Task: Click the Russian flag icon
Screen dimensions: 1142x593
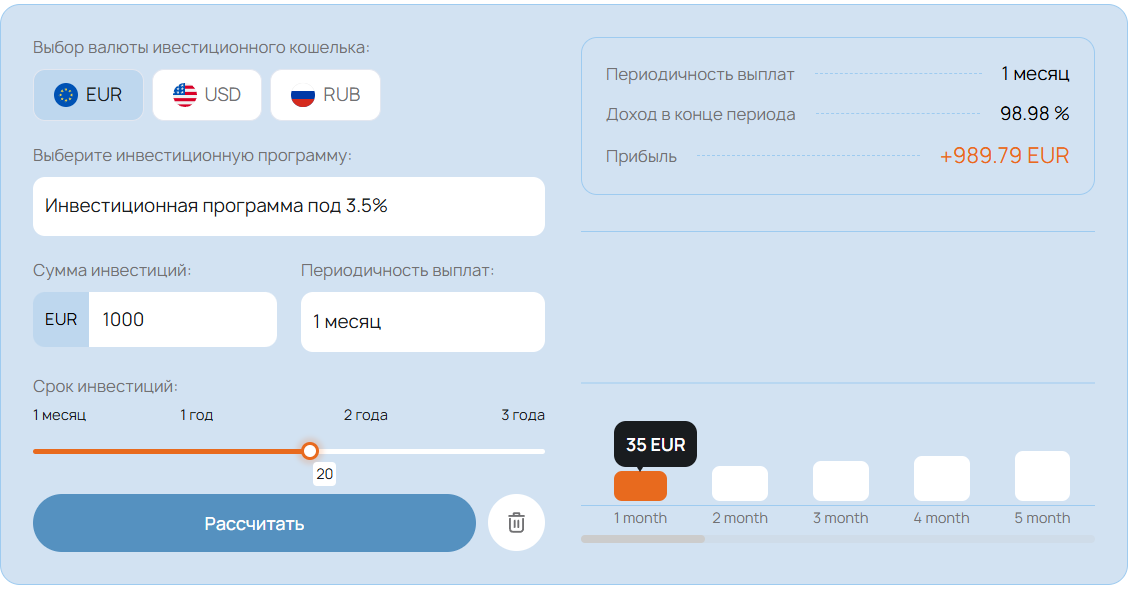Action: point(303,95)
